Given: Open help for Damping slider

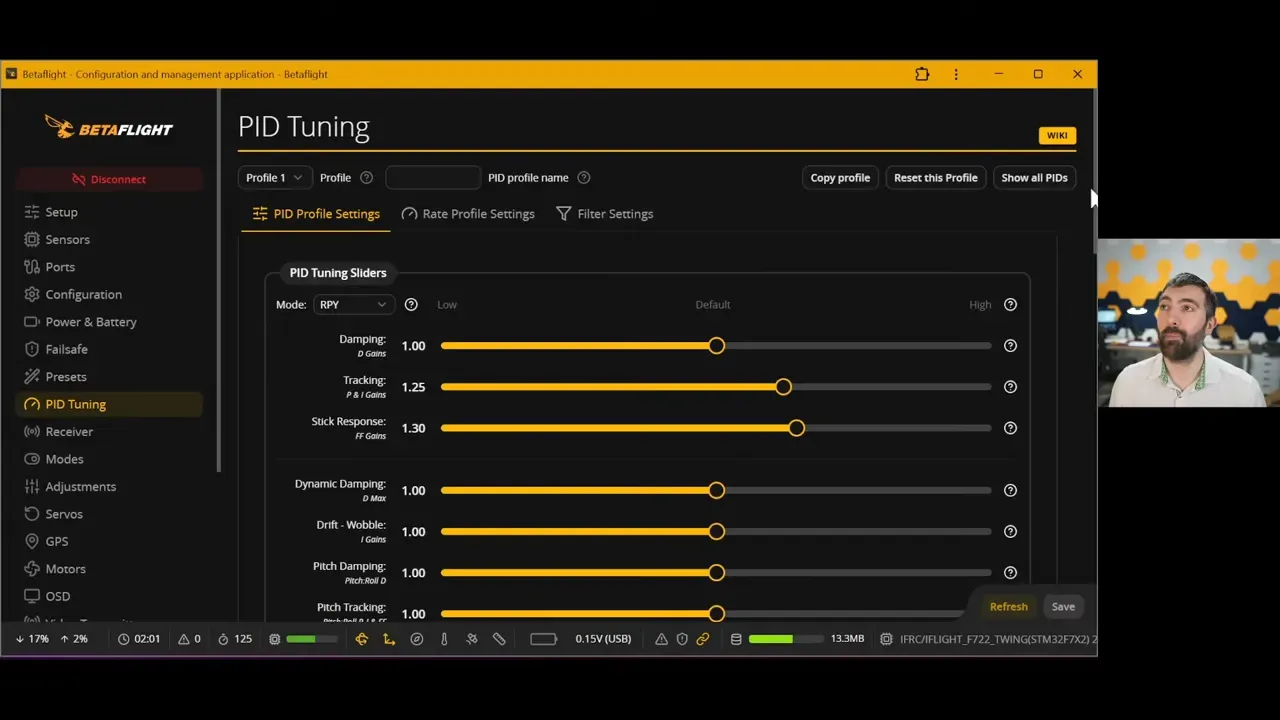Looking at the screenshot, I should tap(1010, 346).
